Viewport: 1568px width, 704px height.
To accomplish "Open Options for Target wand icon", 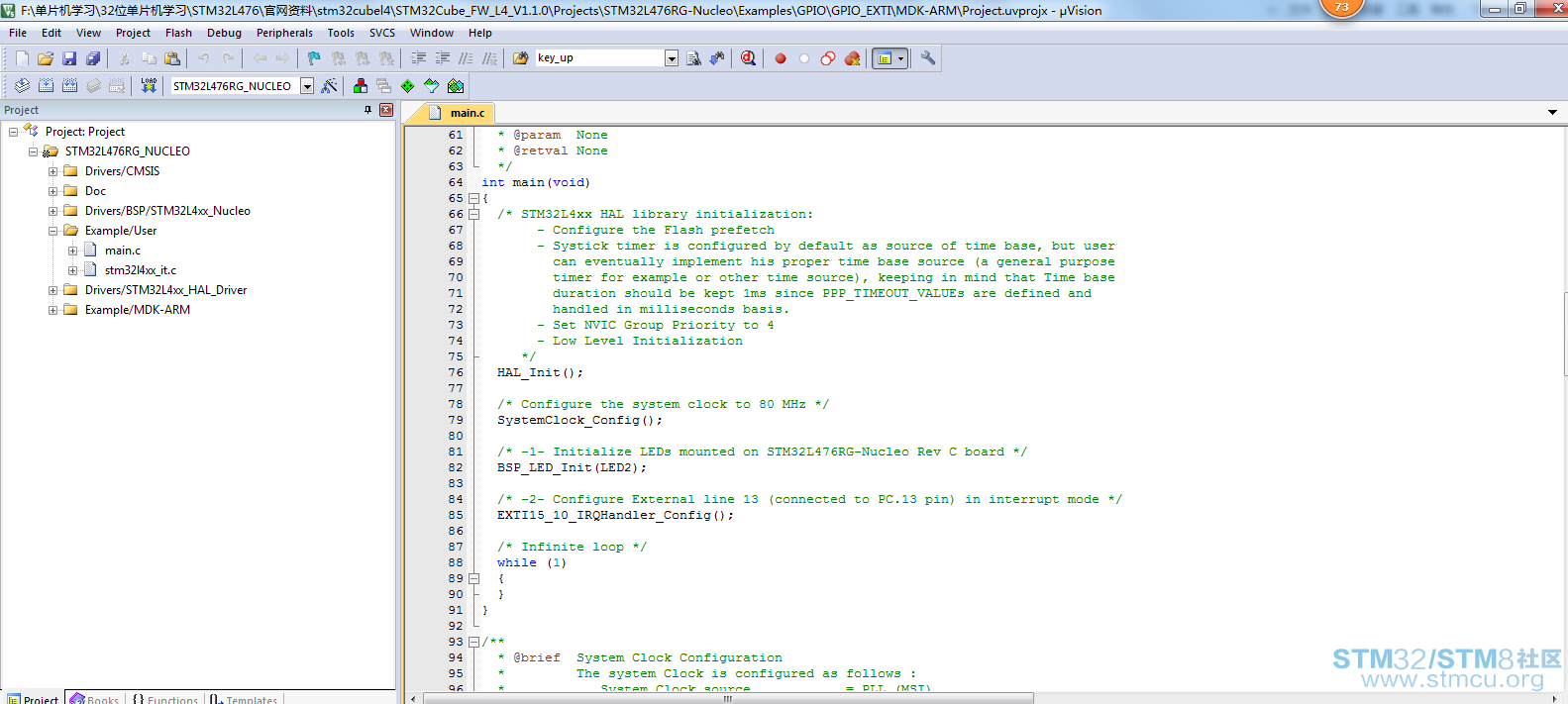I will (x=330, y=86).
